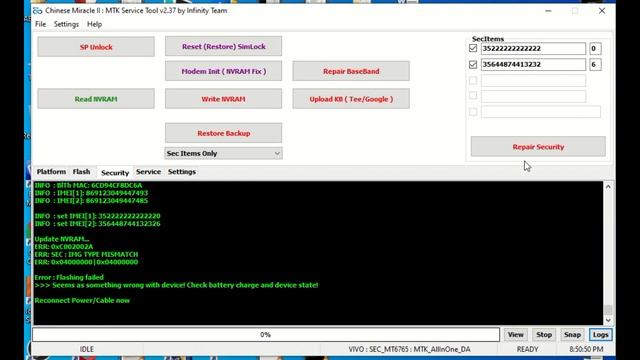Click the Stop button
The width and height of the screenshot is (640, 360).
pos(544,334)
